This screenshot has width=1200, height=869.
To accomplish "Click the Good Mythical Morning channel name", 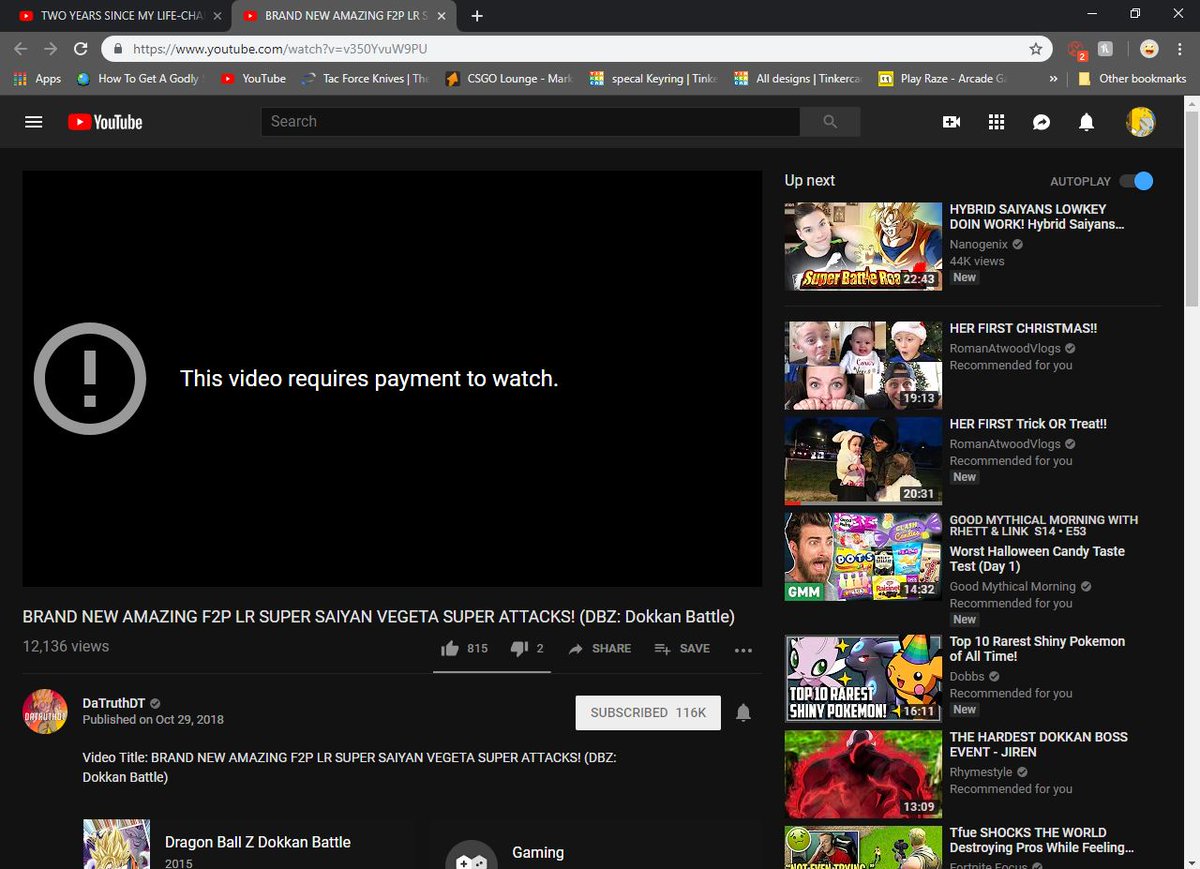I will (1013, 587).
